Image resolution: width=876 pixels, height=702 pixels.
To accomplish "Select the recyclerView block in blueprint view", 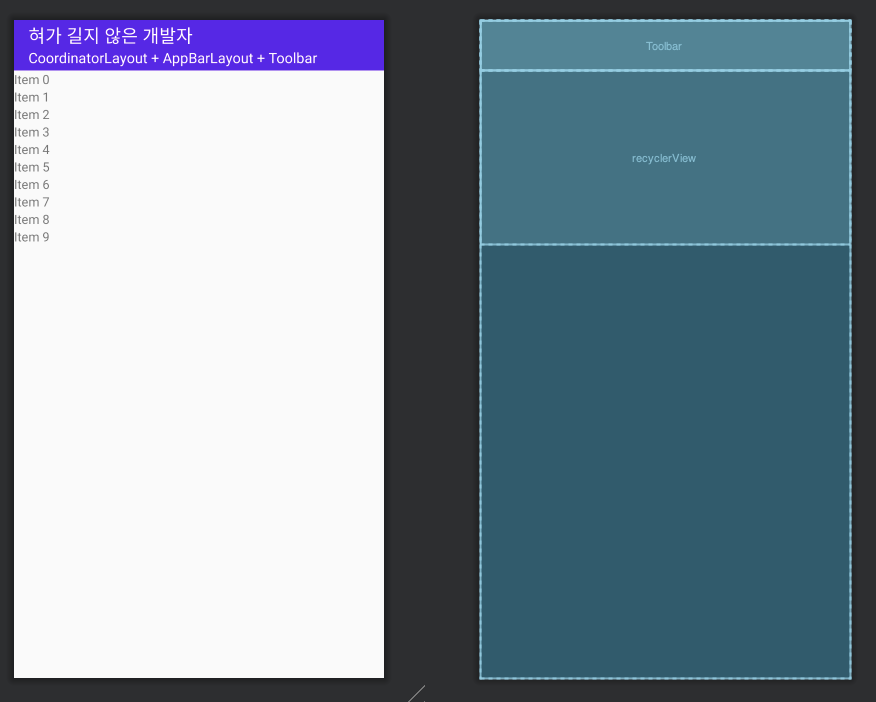I will [x=665, y=157].
